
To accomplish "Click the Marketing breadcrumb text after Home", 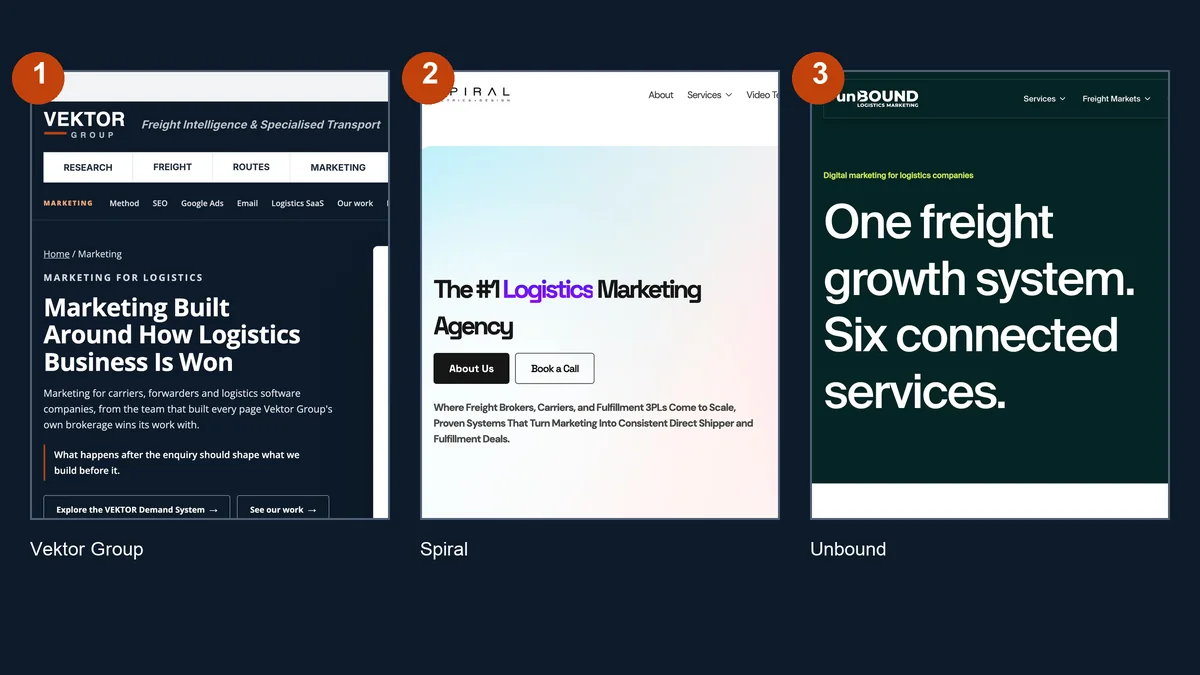I will point(100,254).
